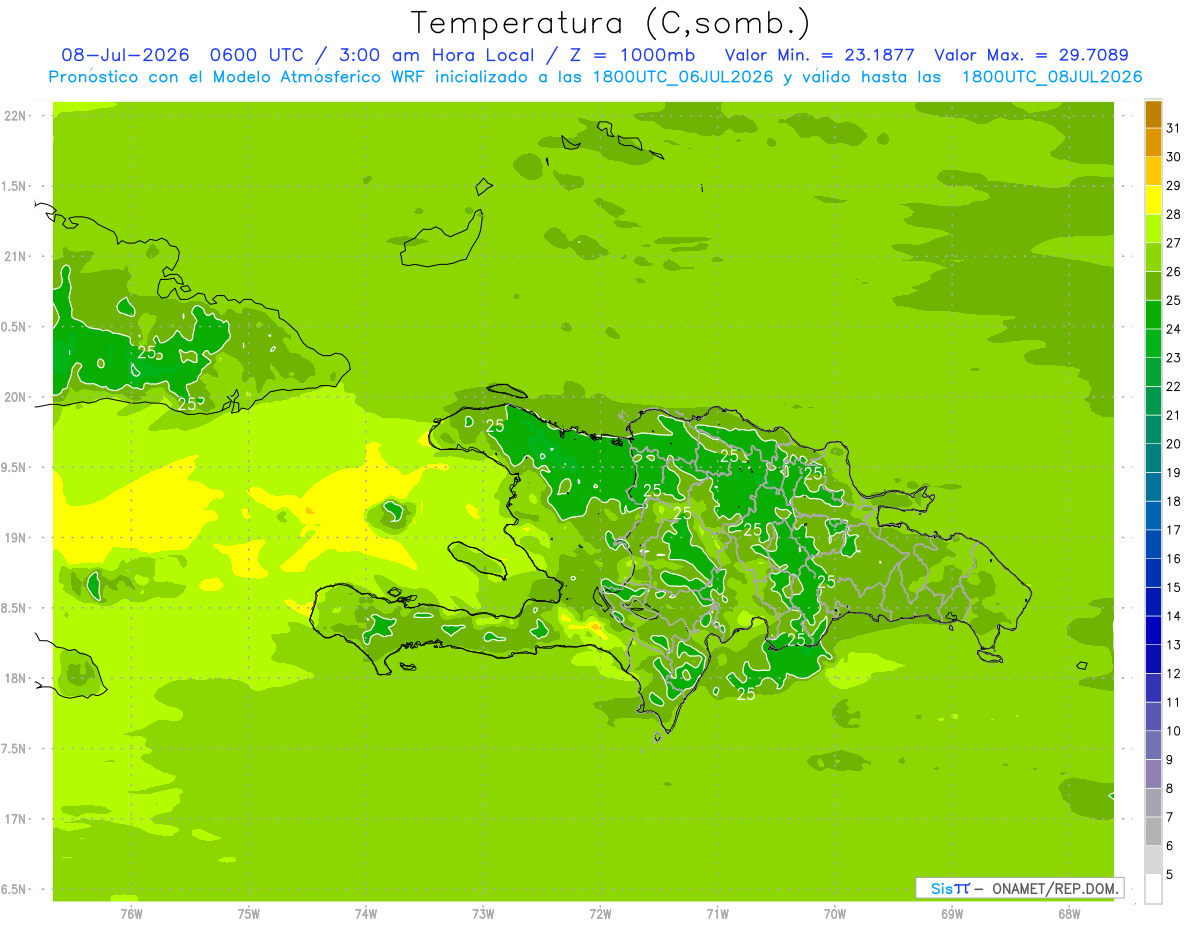Image resolution: width=1200 pixels, height=927 pixels.
Task: Click the legend scale value '27'
Action: 1174,243
